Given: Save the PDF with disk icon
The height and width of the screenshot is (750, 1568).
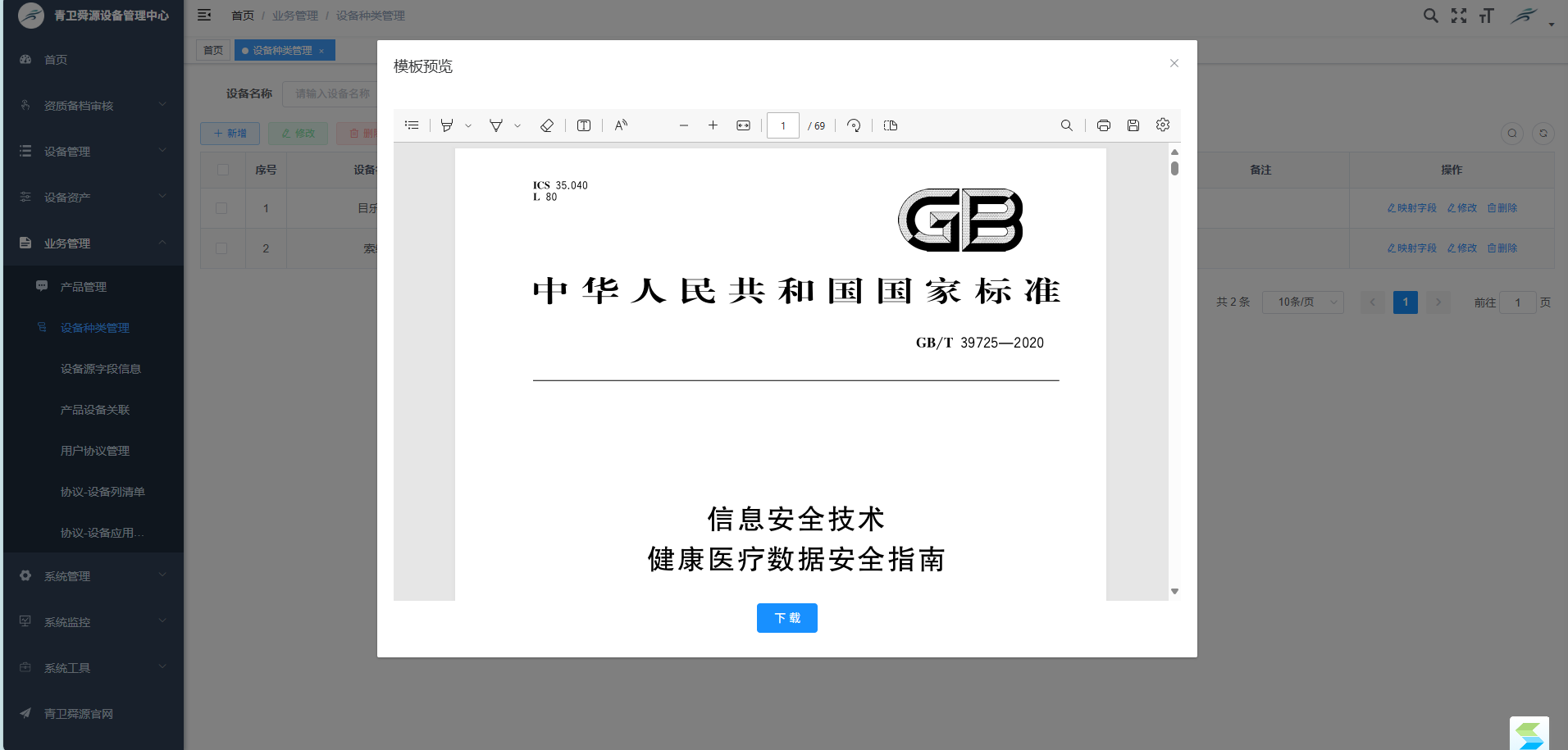Looking at the screenshot, I should 1133,125.
